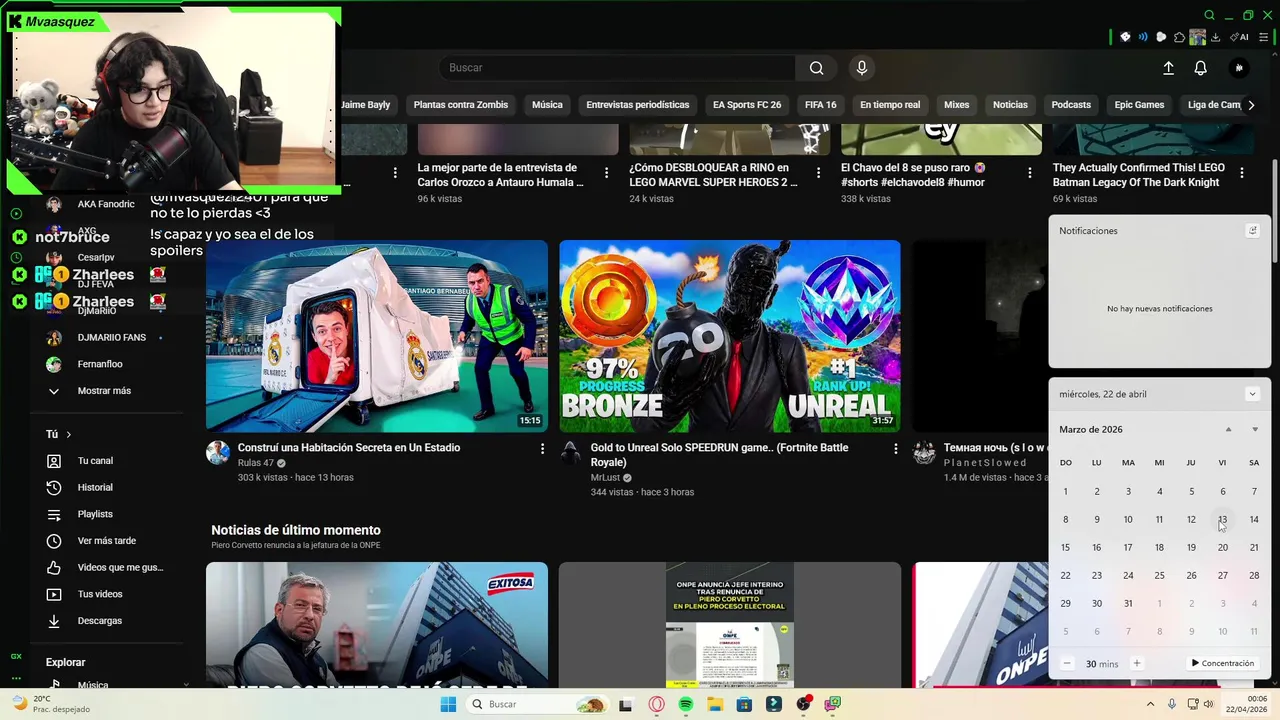This screenshot has height=720, width=1280.
Task: Select March 31 in the calendar
Action: tap(1128, 603)
